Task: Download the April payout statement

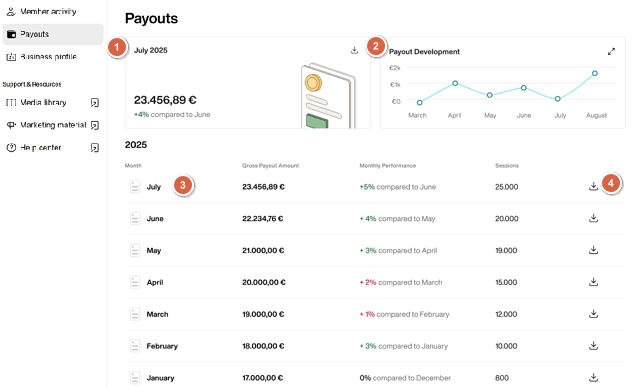Action: tap(594, 282)
